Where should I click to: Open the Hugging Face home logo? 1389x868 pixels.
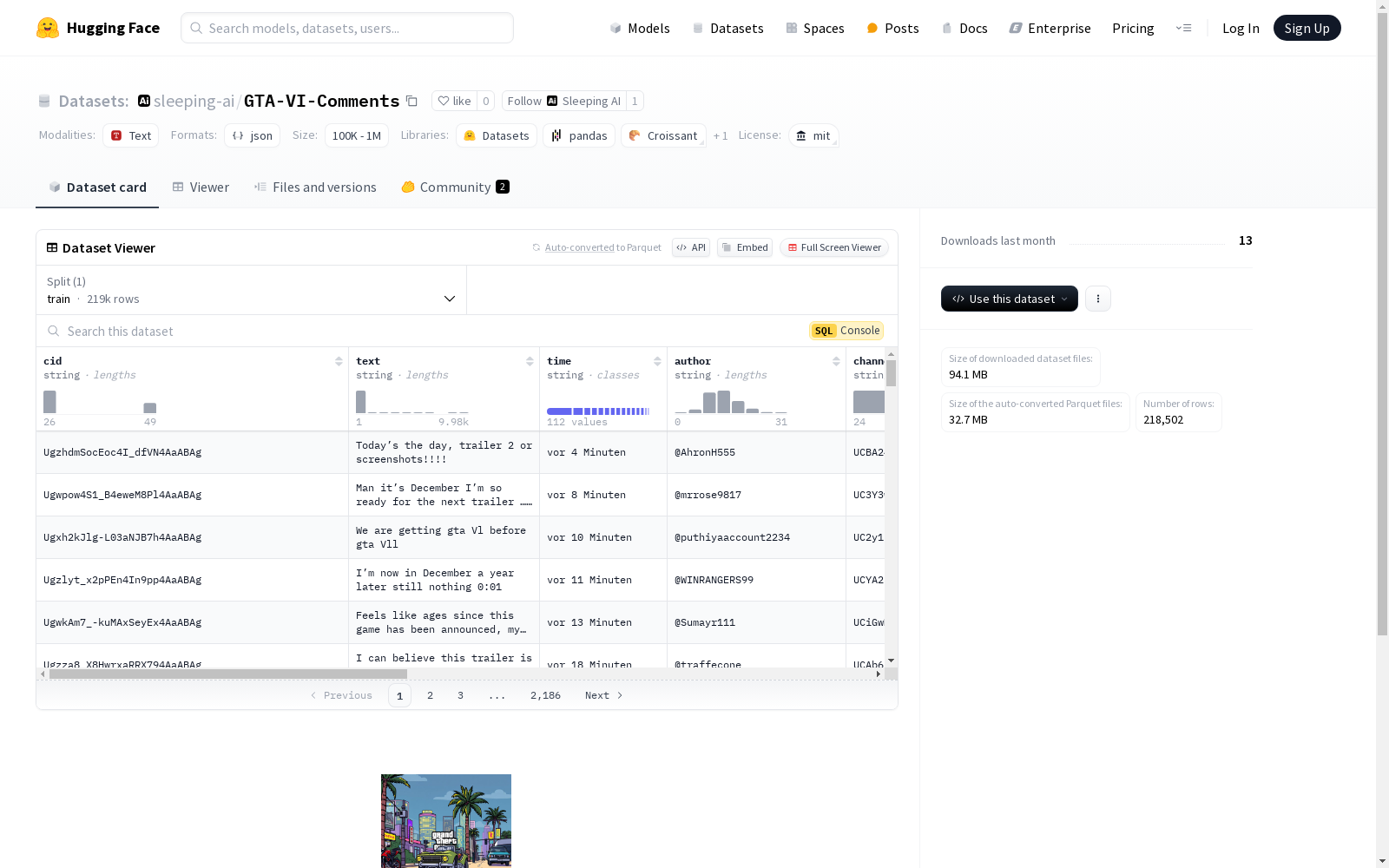pyautogui.click(x=98, y=28)
